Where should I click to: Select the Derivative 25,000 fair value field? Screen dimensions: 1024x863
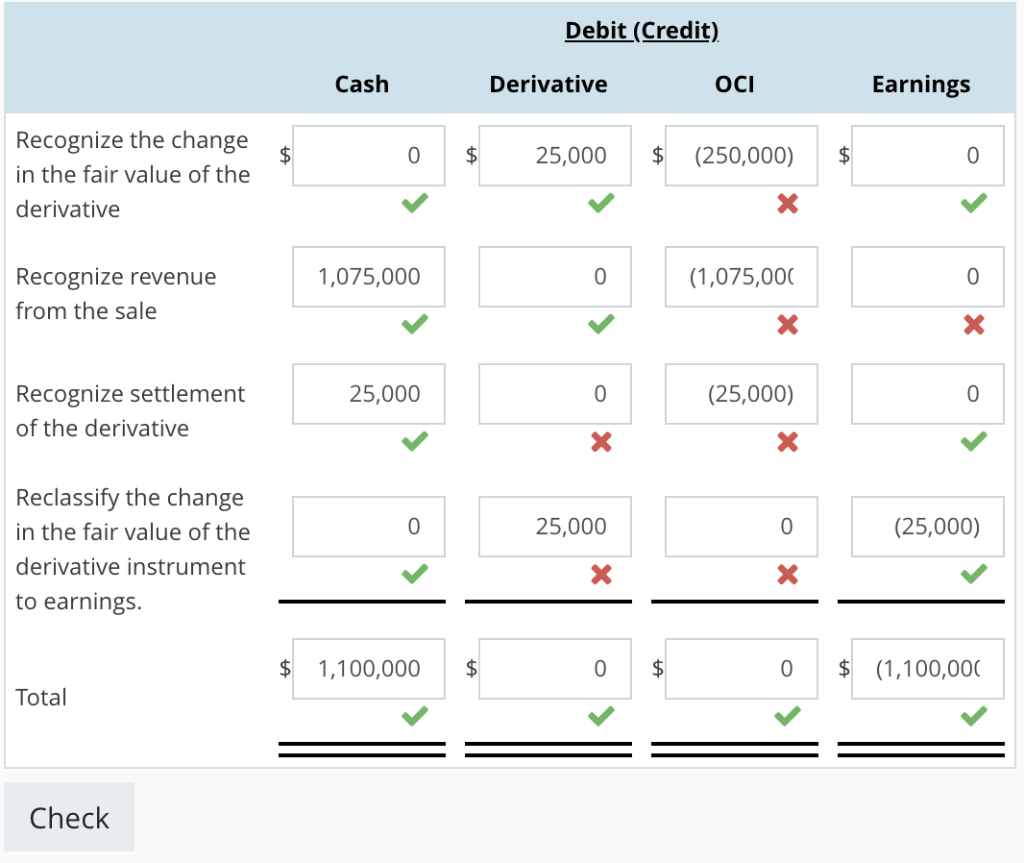point(554,156)
